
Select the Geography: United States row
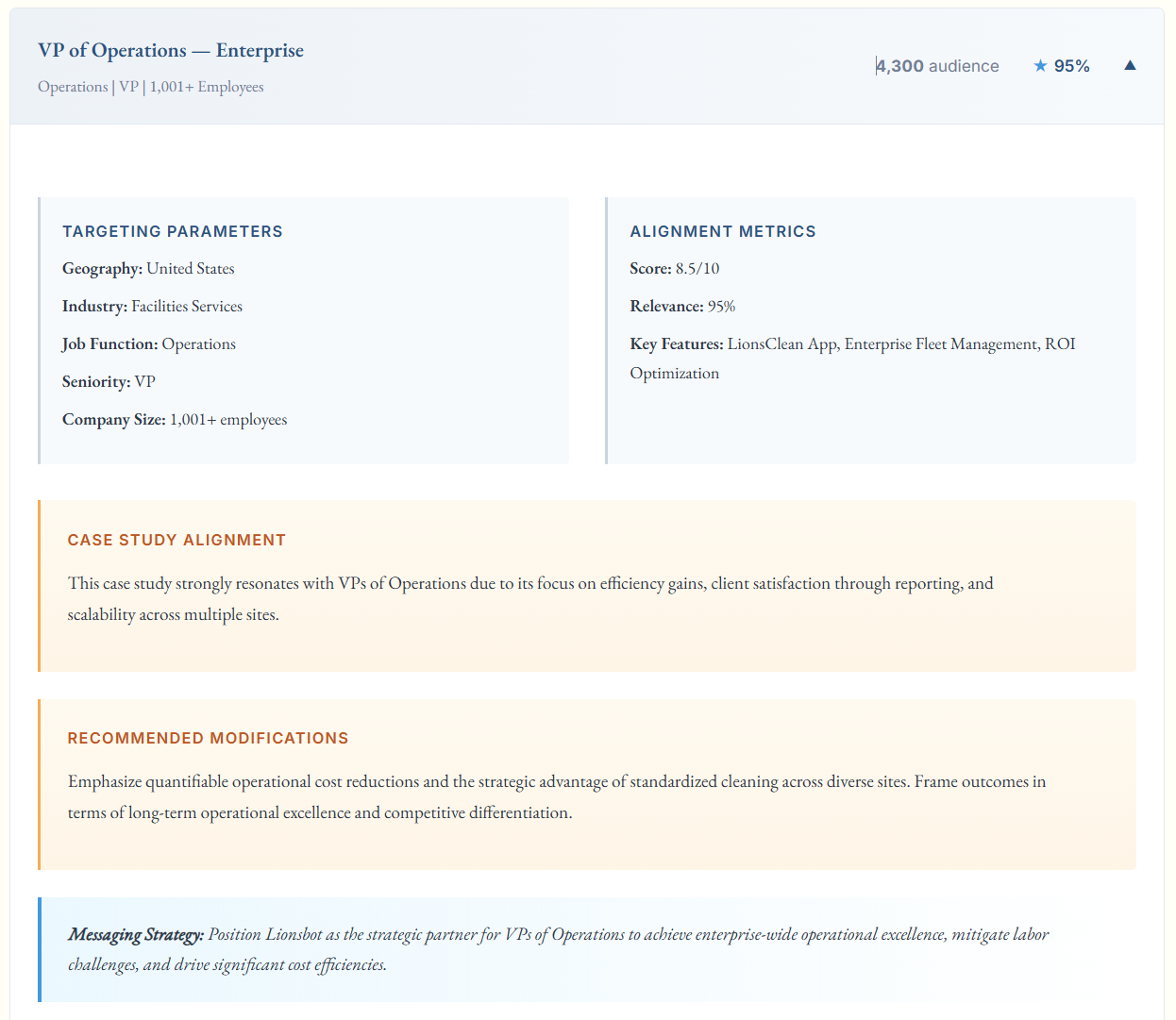tap(148, 269)
